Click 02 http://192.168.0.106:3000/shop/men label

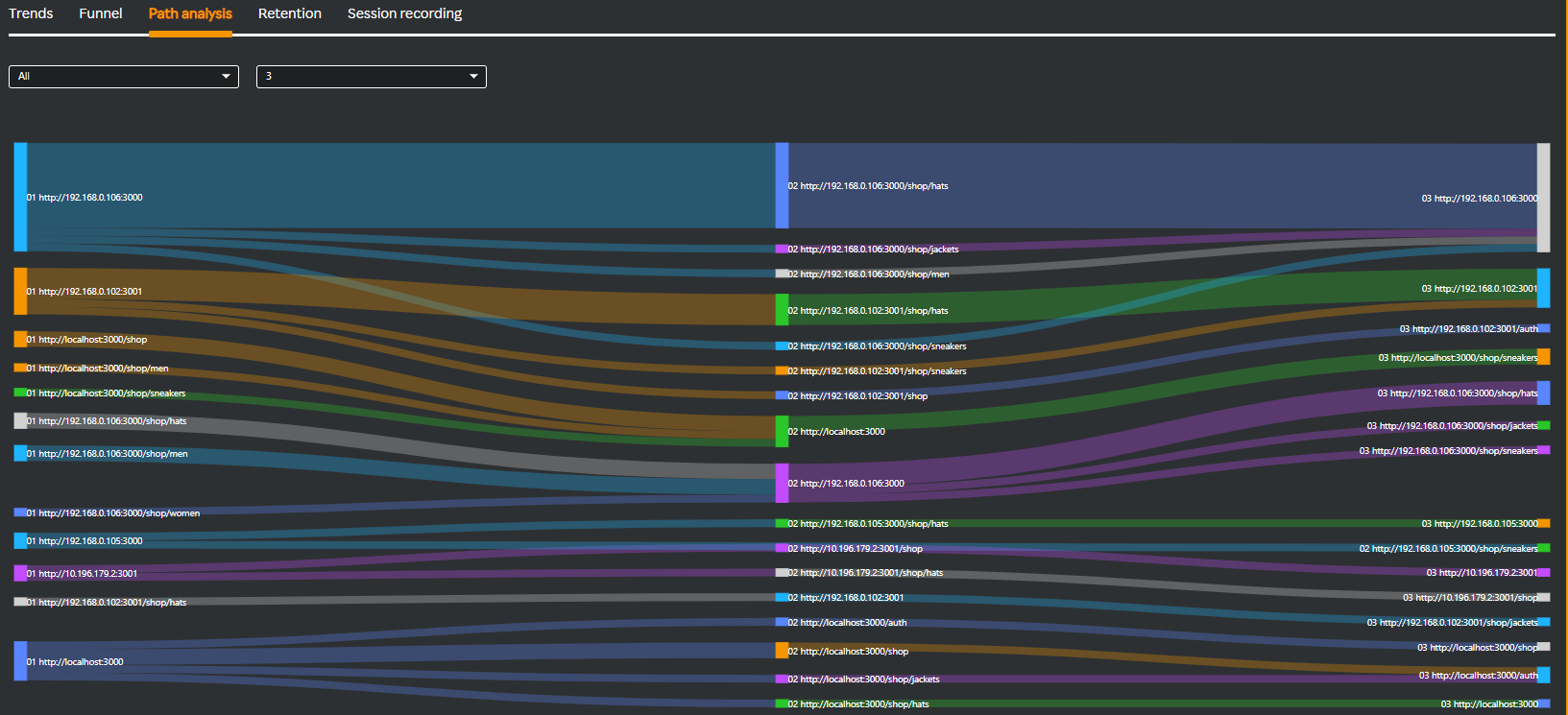point(869,274)
